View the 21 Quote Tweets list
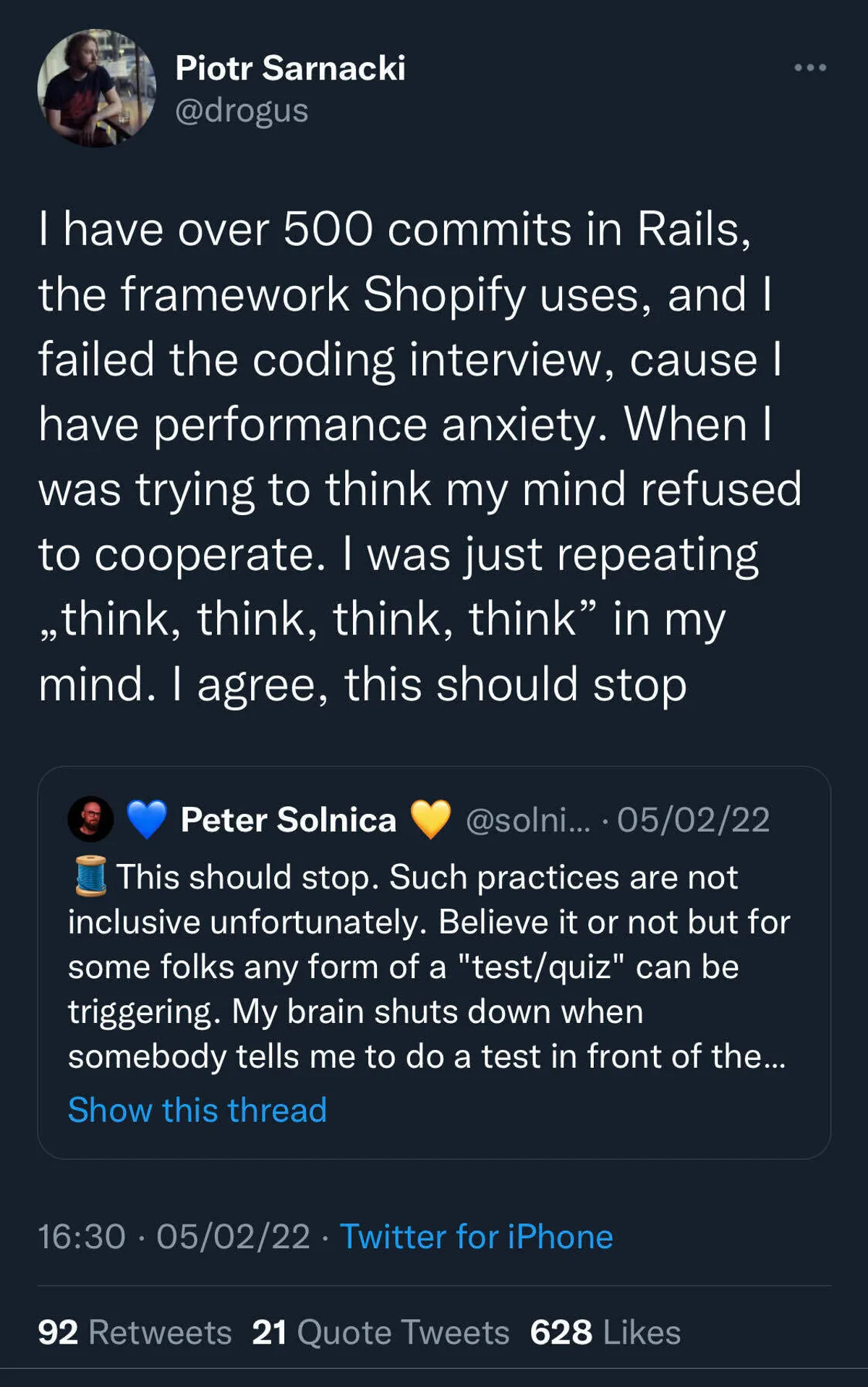The height and width of the screenshot is (1387, 868). [x=380, y=1332]
